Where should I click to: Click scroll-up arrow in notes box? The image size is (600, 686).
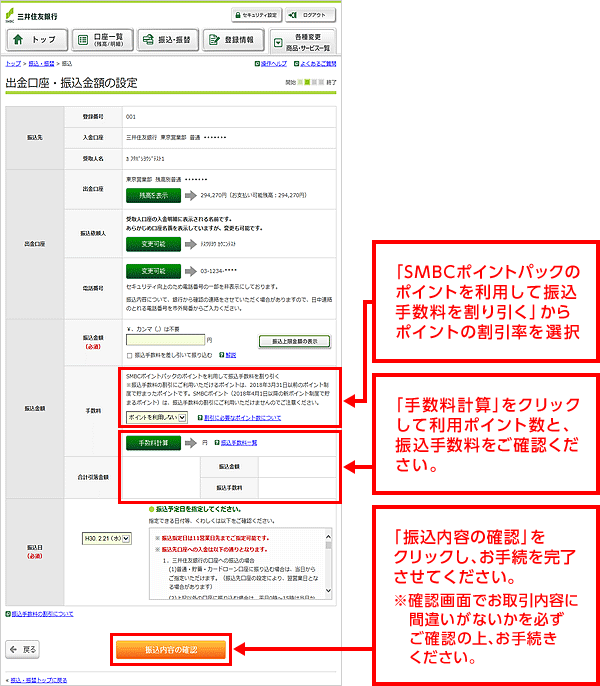328,536
